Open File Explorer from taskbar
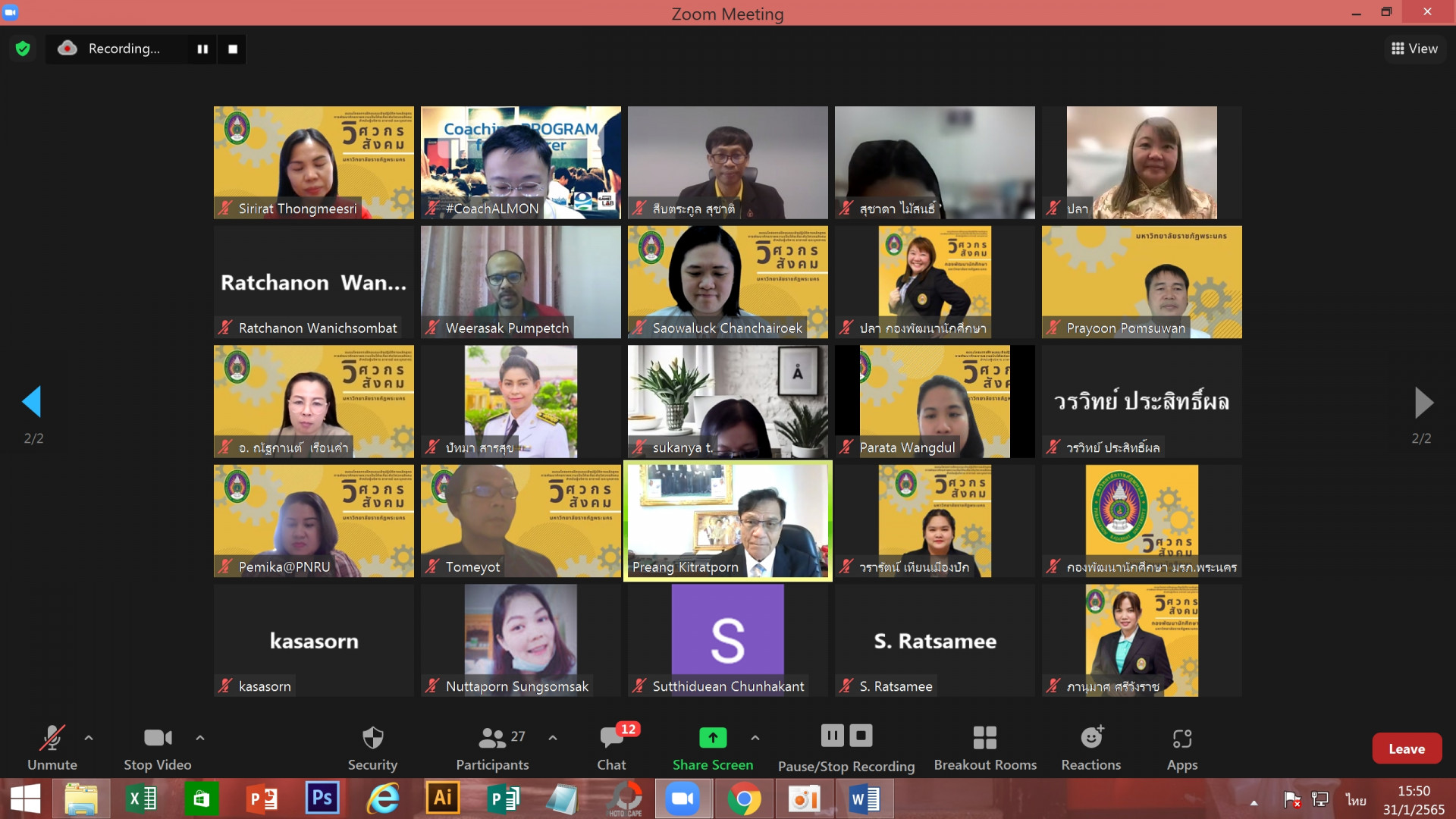This screenshot has height=819, width=1456. (81, 799)
